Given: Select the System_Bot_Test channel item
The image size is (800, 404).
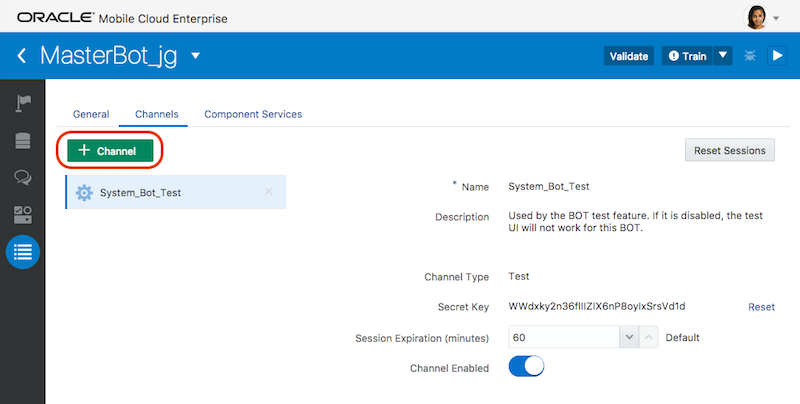Looking at the screenshot, I should 140,193.
